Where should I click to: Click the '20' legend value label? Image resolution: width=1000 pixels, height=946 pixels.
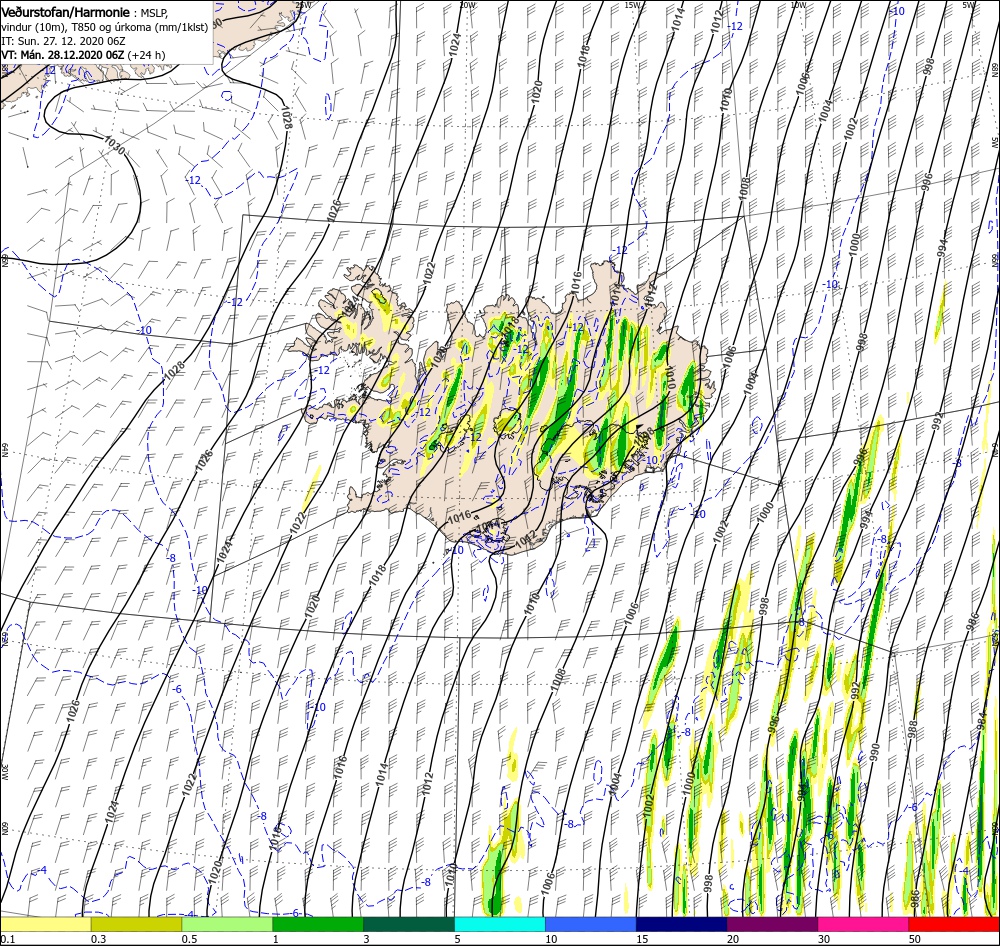(733, 939)
